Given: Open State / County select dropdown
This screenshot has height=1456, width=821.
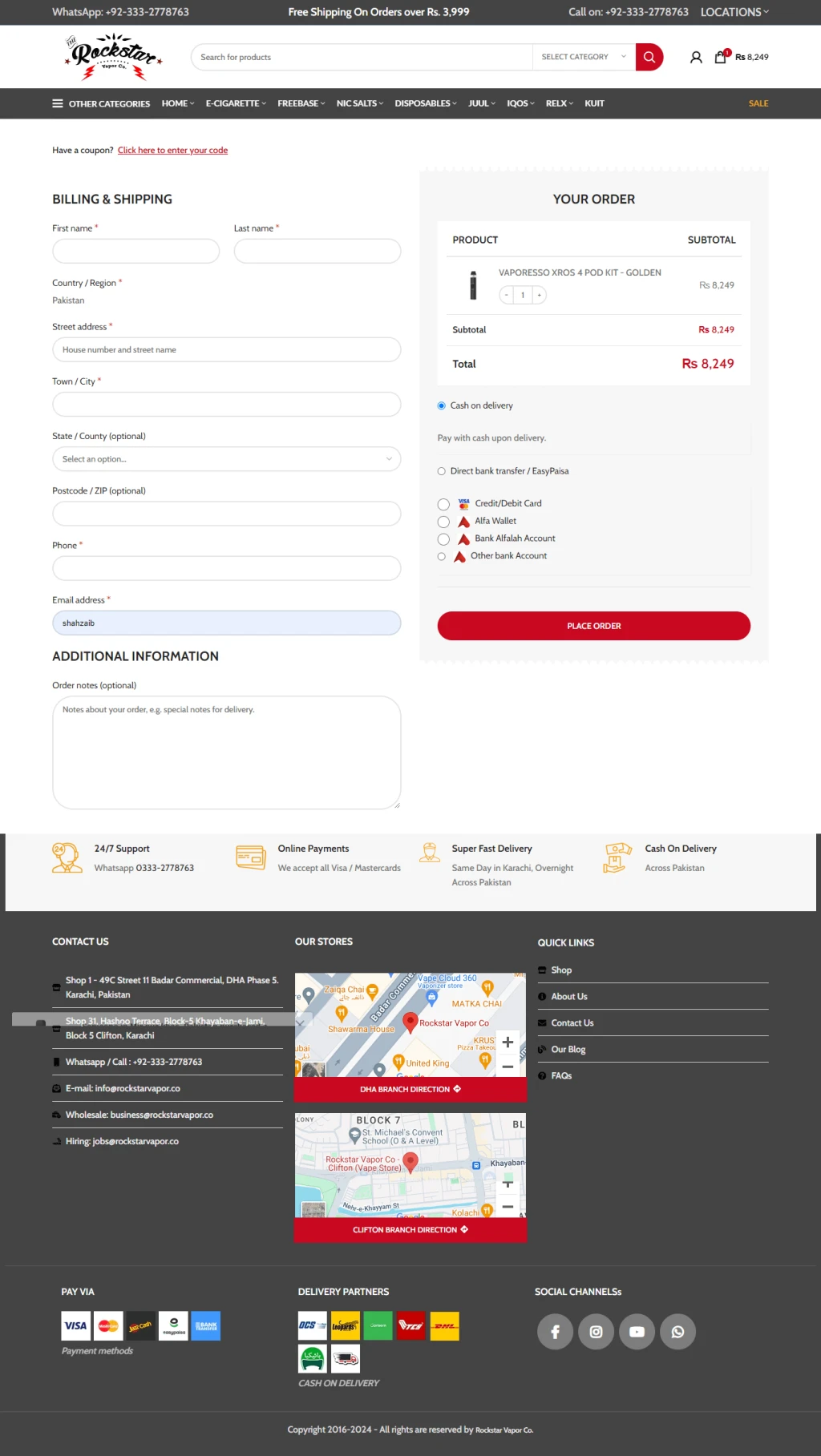Looking at the screenshot, I should coord(227,459).
